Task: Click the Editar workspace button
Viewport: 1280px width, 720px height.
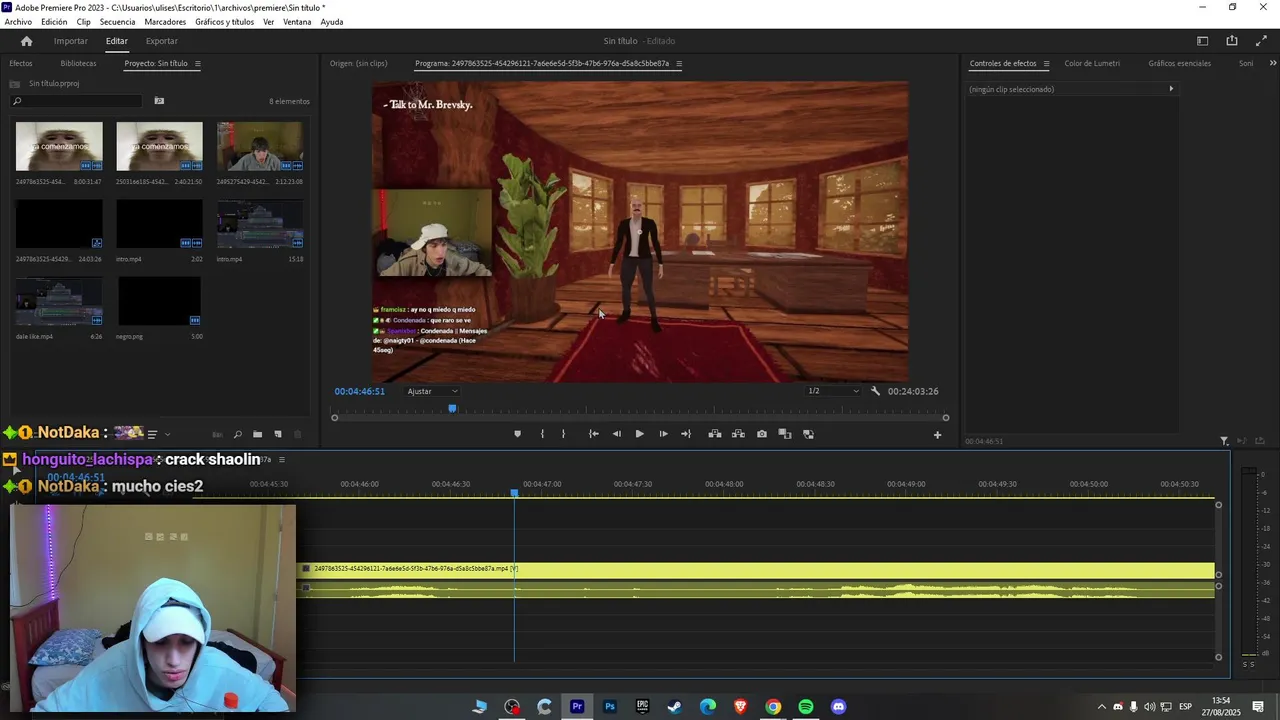Action: [x=117, y=41]
